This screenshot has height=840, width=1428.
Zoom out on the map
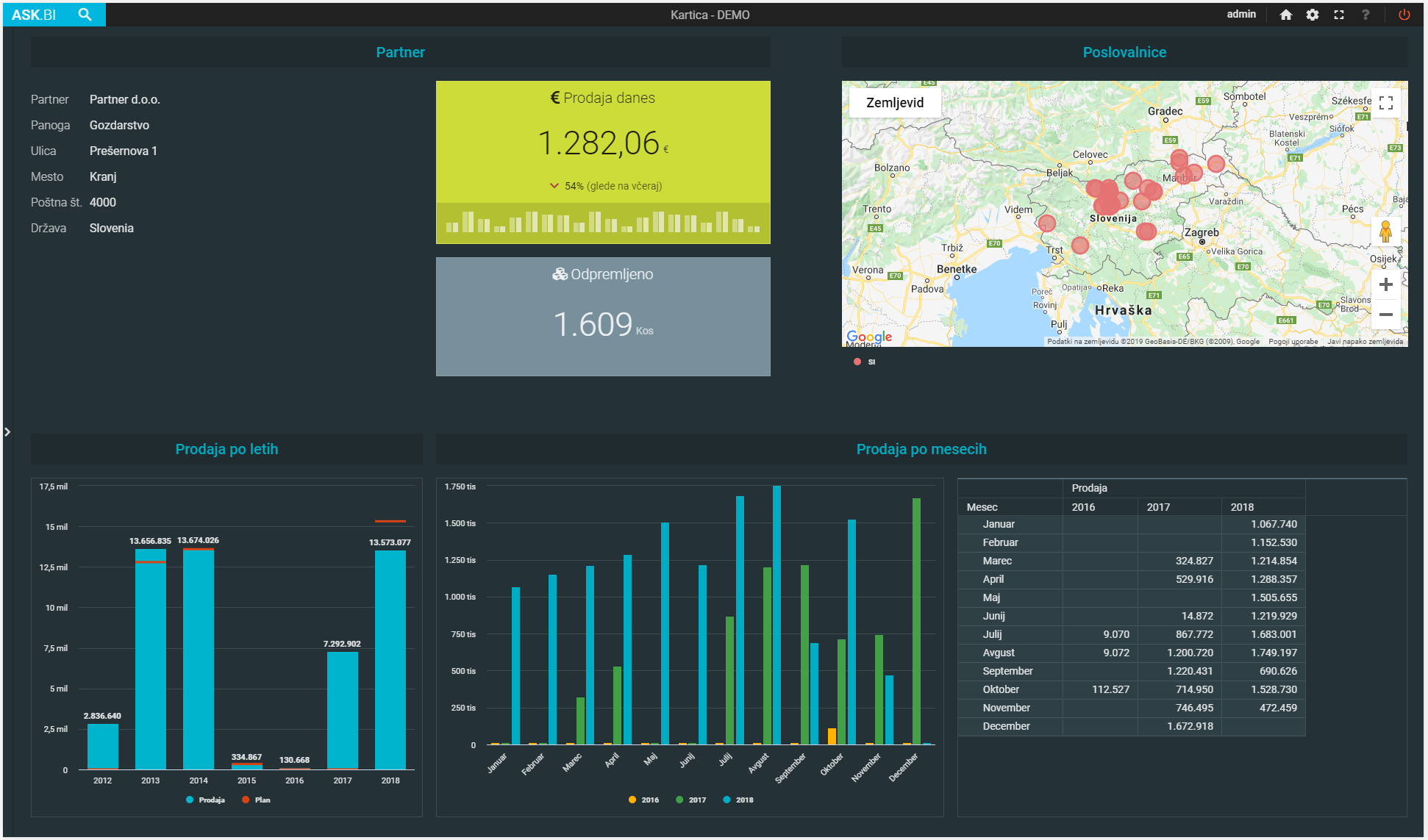tap(1385, 315)
